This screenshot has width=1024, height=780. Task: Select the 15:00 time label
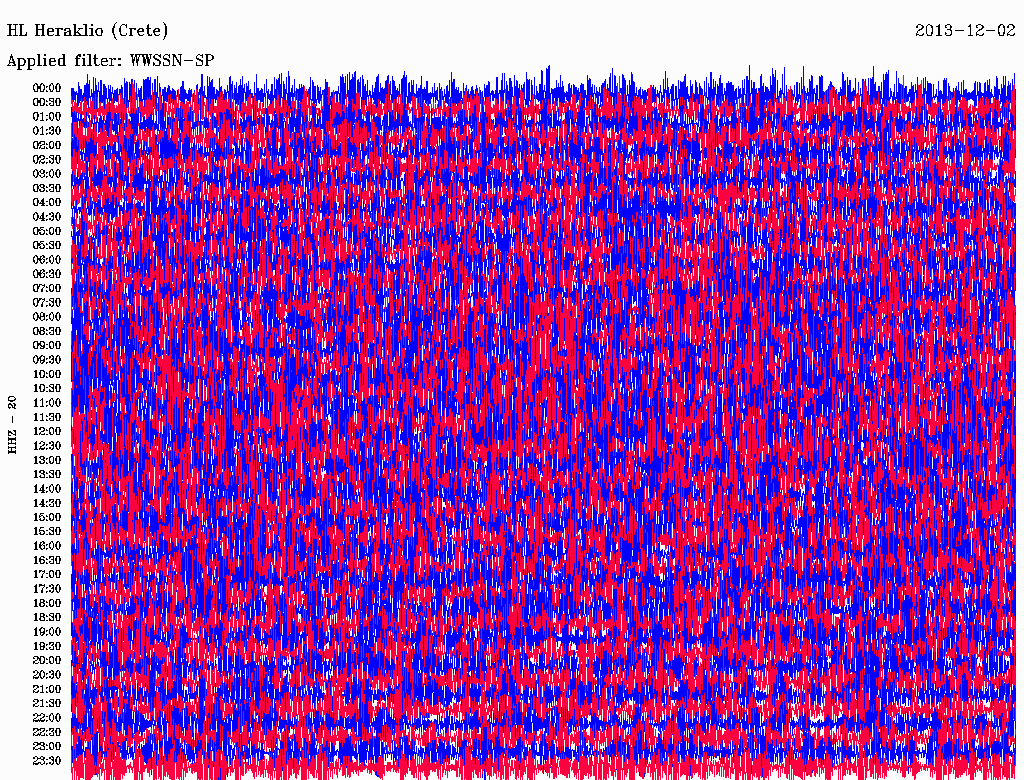(x=47, y=517)
